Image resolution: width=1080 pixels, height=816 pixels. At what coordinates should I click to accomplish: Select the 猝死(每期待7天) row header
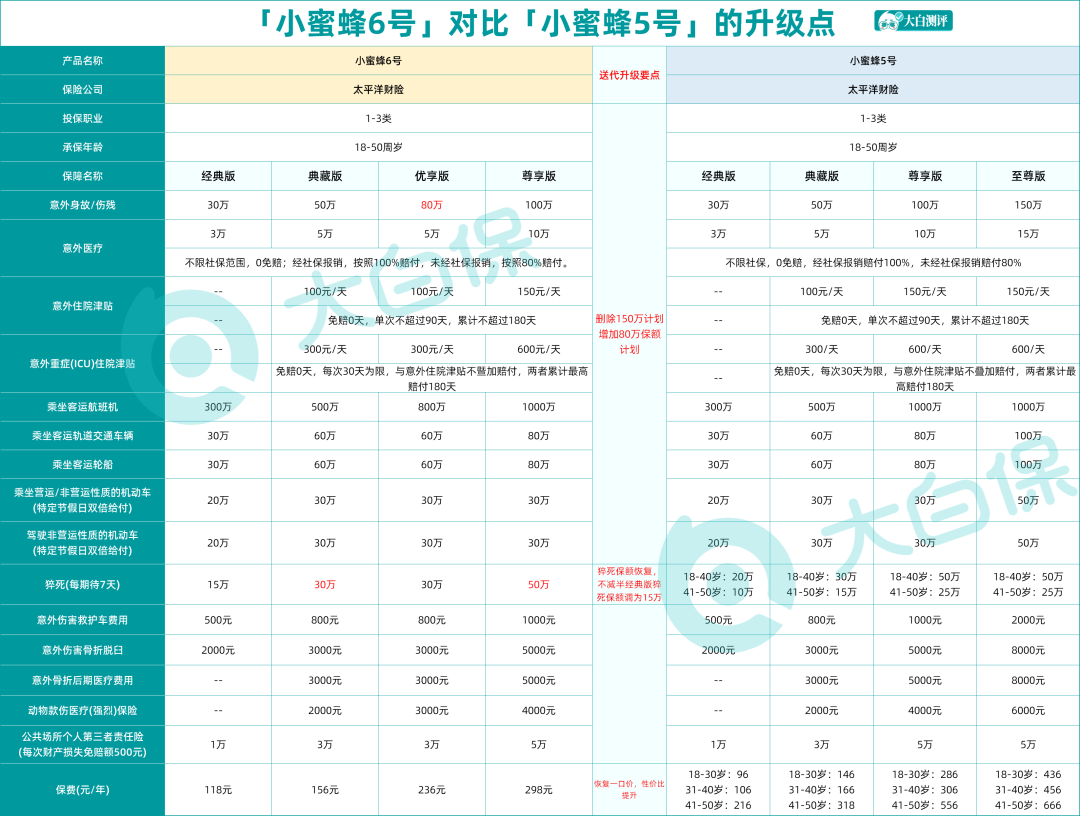coord(82,584)
